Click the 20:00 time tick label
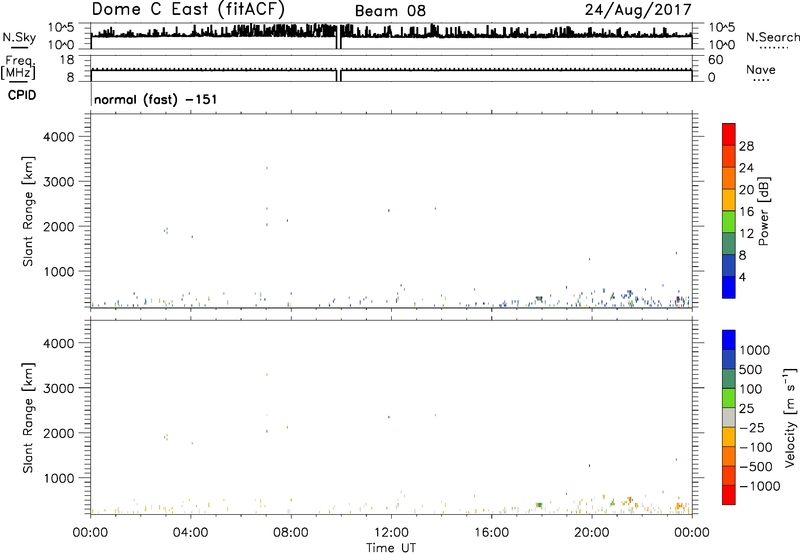800x554 pixels. click(591, 533)
